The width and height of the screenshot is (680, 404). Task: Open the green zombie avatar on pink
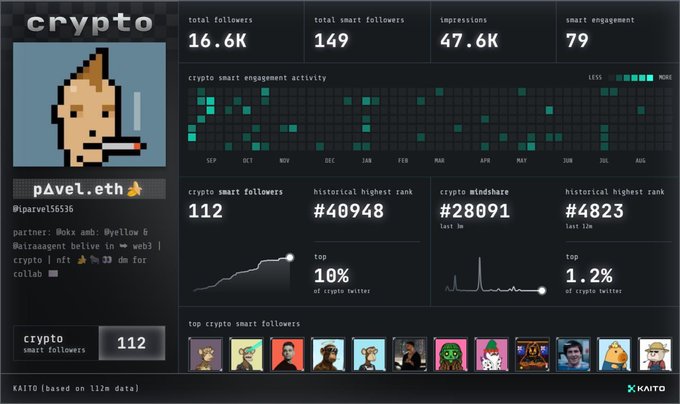click(451, 355)
